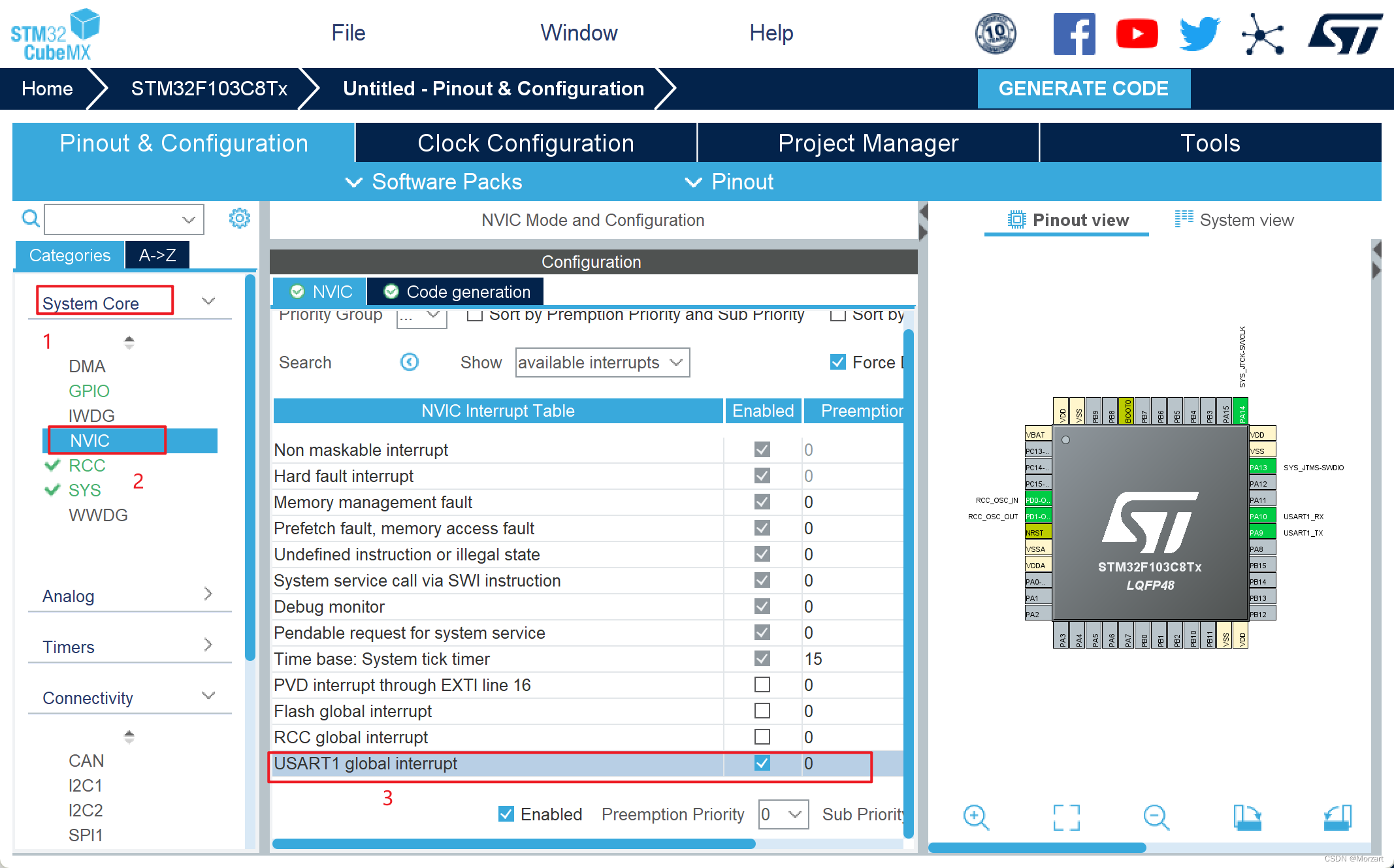Viewport: 1394px width, 868px height.
Task: Open the Help menu
Action: 771,33
